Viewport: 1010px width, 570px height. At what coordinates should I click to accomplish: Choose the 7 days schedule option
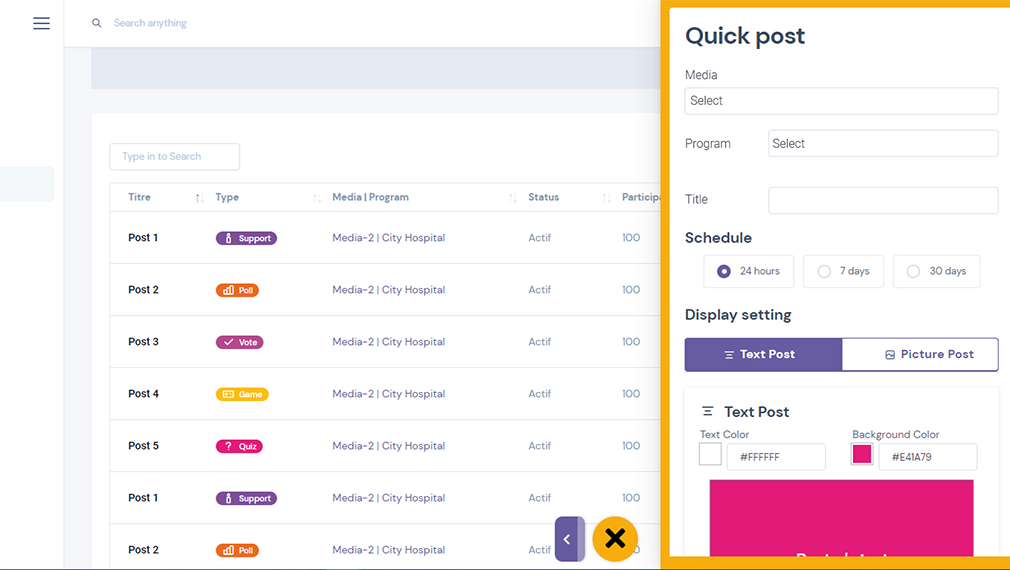pos(843,271)
